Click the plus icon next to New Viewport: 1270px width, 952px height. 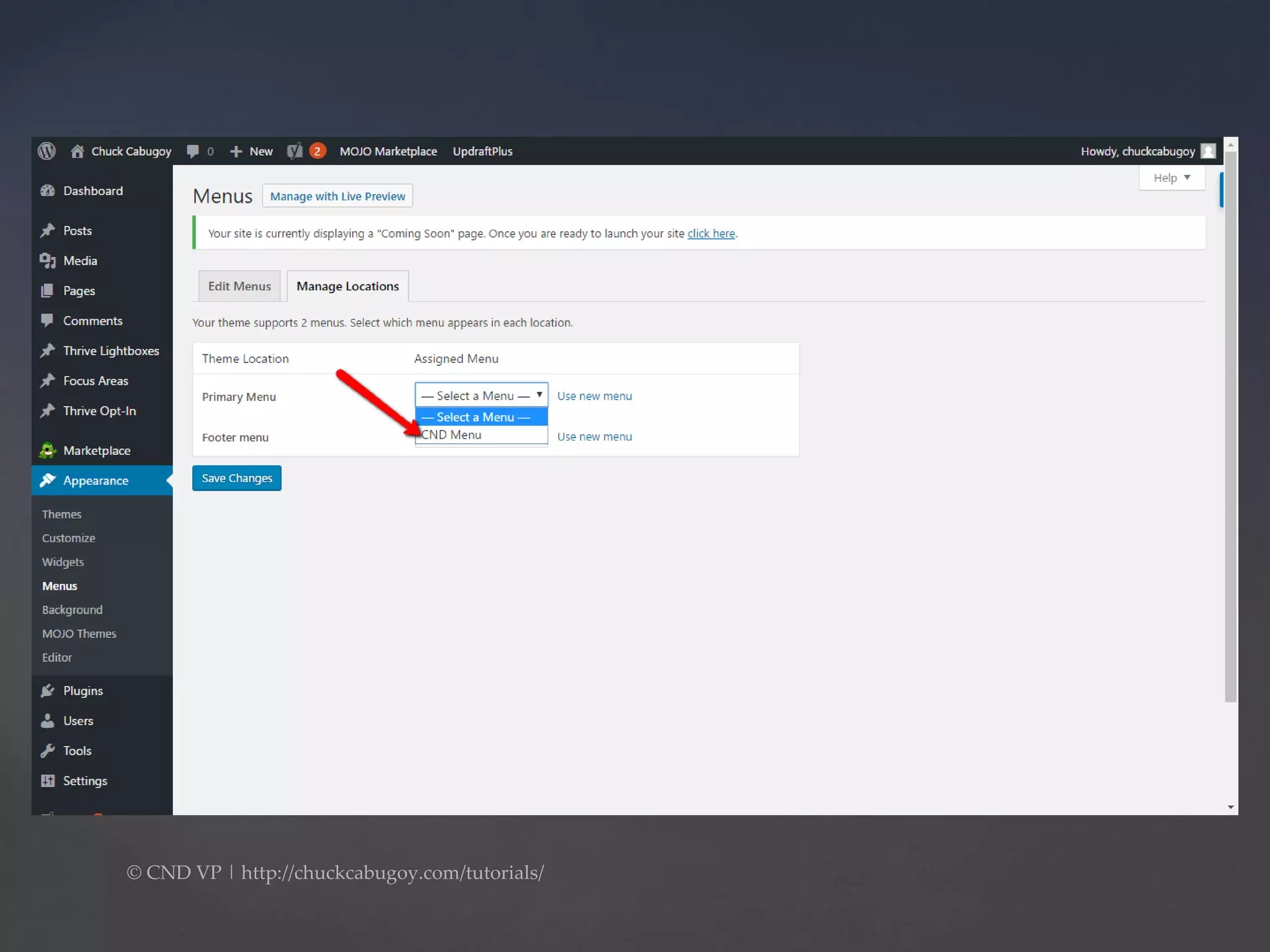coord(236,151)
